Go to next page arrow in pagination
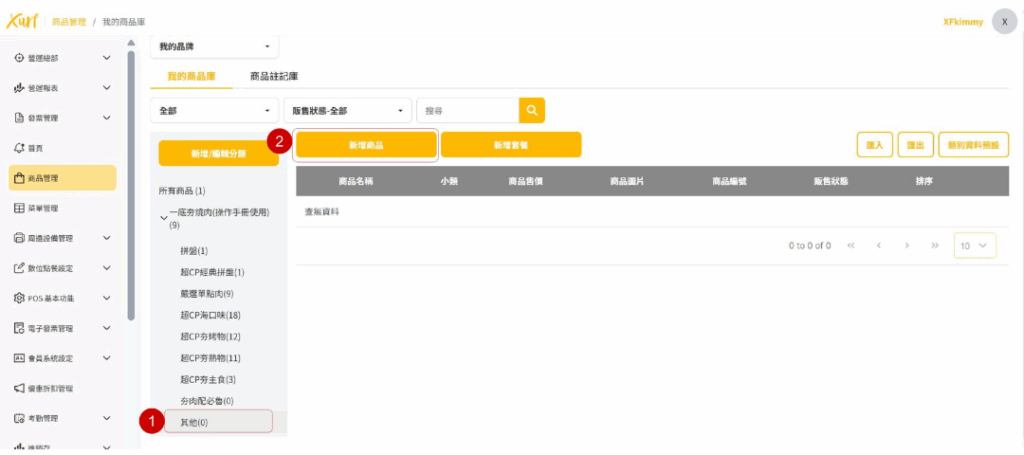The width and height of the screenshot is (1024, 455). (906, 245)
